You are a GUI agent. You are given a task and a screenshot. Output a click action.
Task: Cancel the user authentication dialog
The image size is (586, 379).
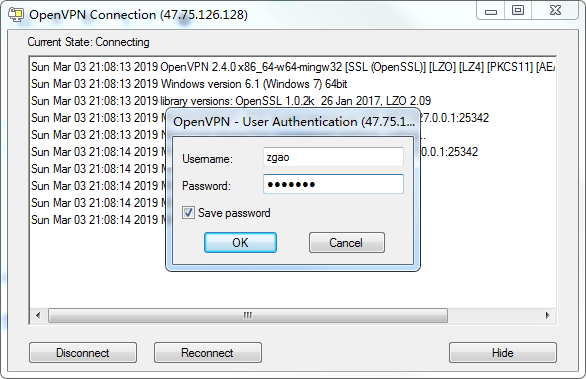pos(346,243)
